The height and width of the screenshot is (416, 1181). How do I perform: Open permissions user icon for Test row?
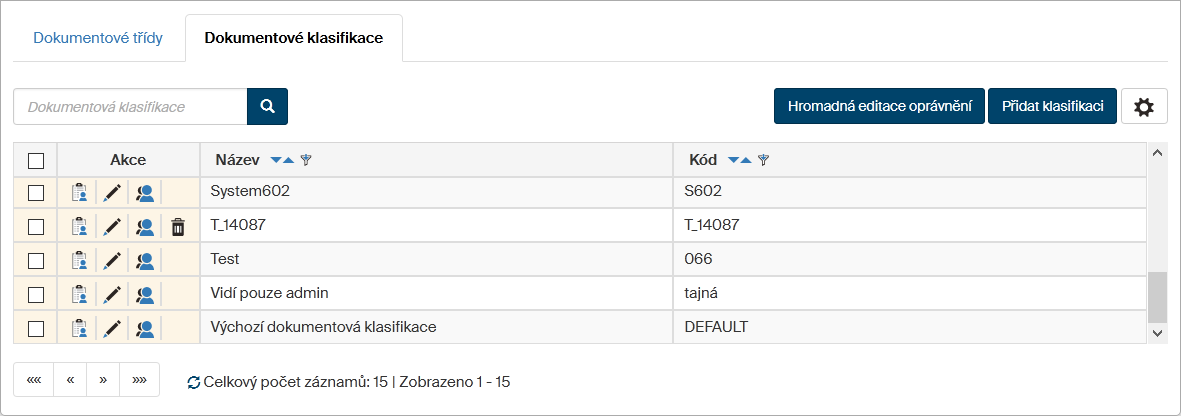[x=145, y=261]
